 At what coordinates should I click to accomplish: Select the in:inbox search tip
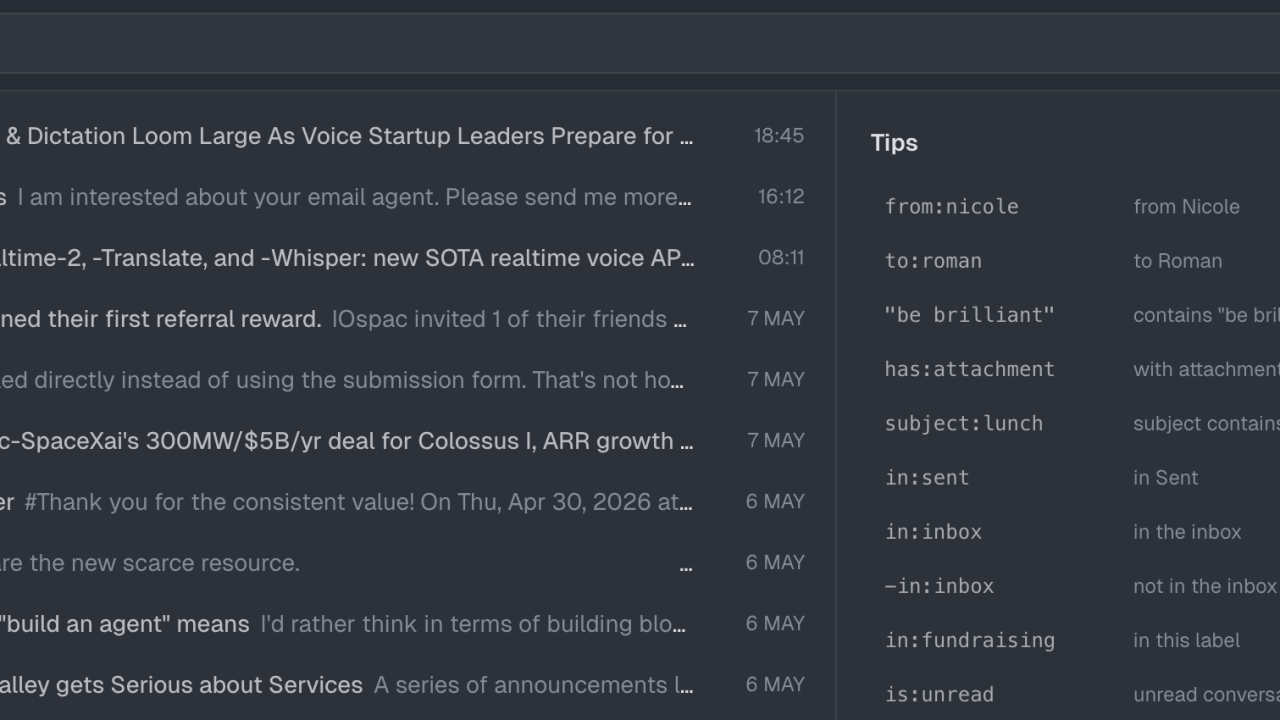click(933, 532)
